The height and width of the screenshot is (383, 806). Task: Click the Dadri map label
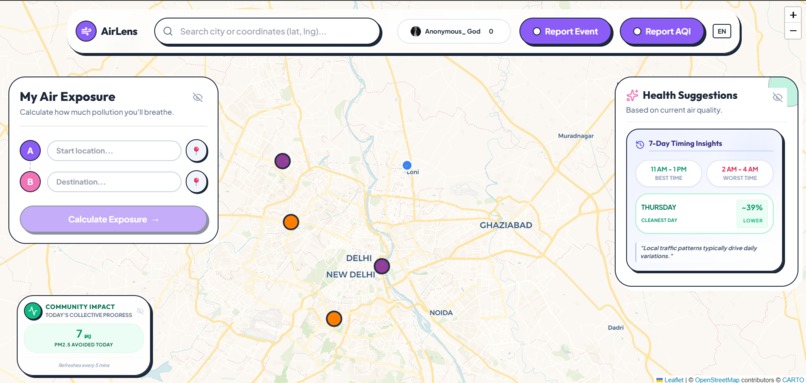tap(615, 327)
